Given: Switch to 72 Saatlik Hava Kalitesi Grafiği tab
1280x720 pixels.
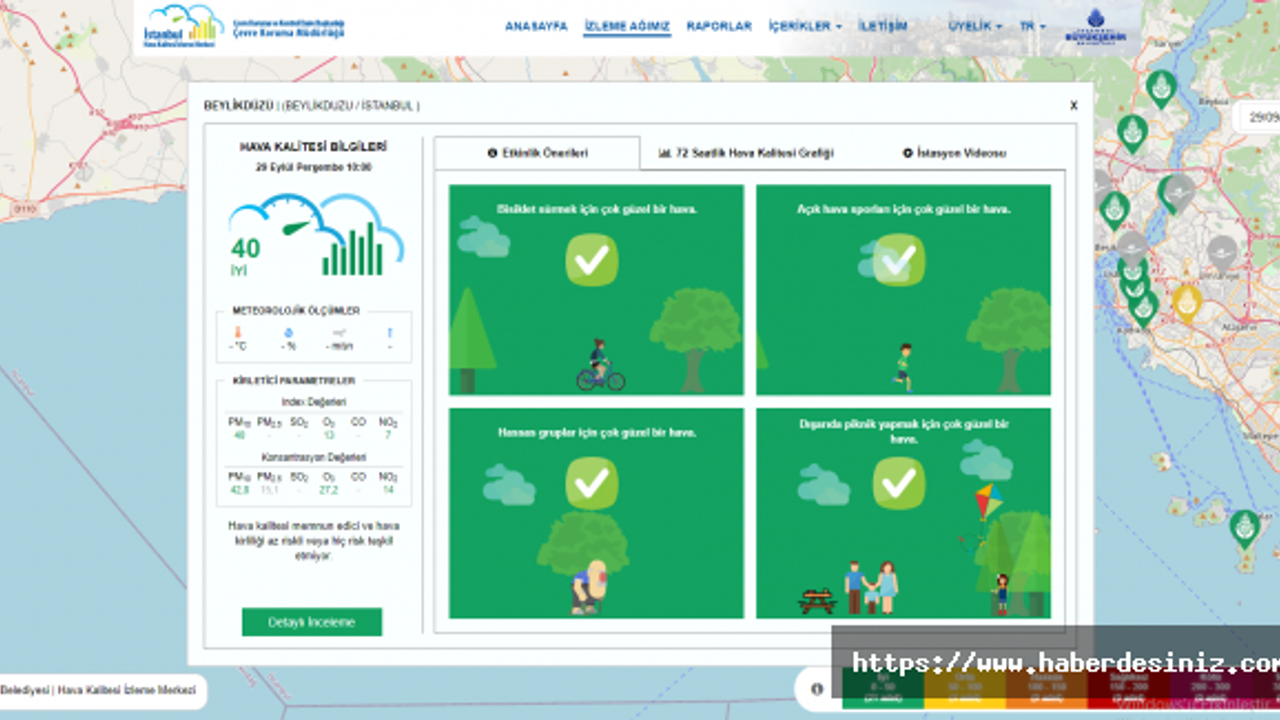Looking at the screenshot, I should pyautogui.click(x=745, y=154).
